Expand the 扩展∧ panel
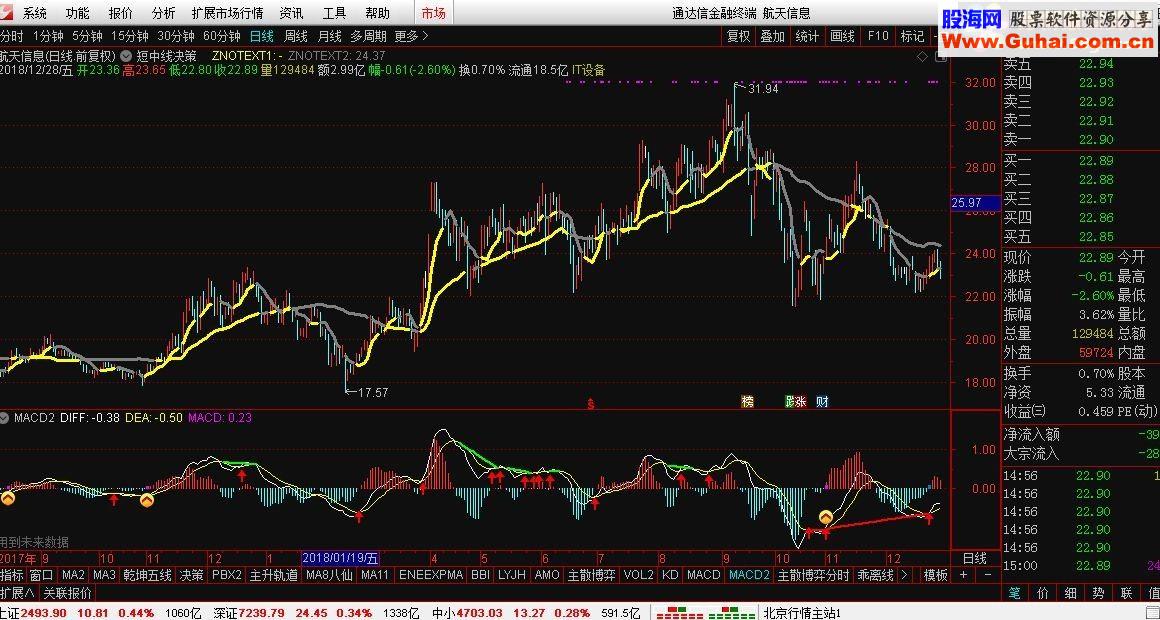Image resolution: width=1160 pixels, height=620 pixels. coord(18,593)
